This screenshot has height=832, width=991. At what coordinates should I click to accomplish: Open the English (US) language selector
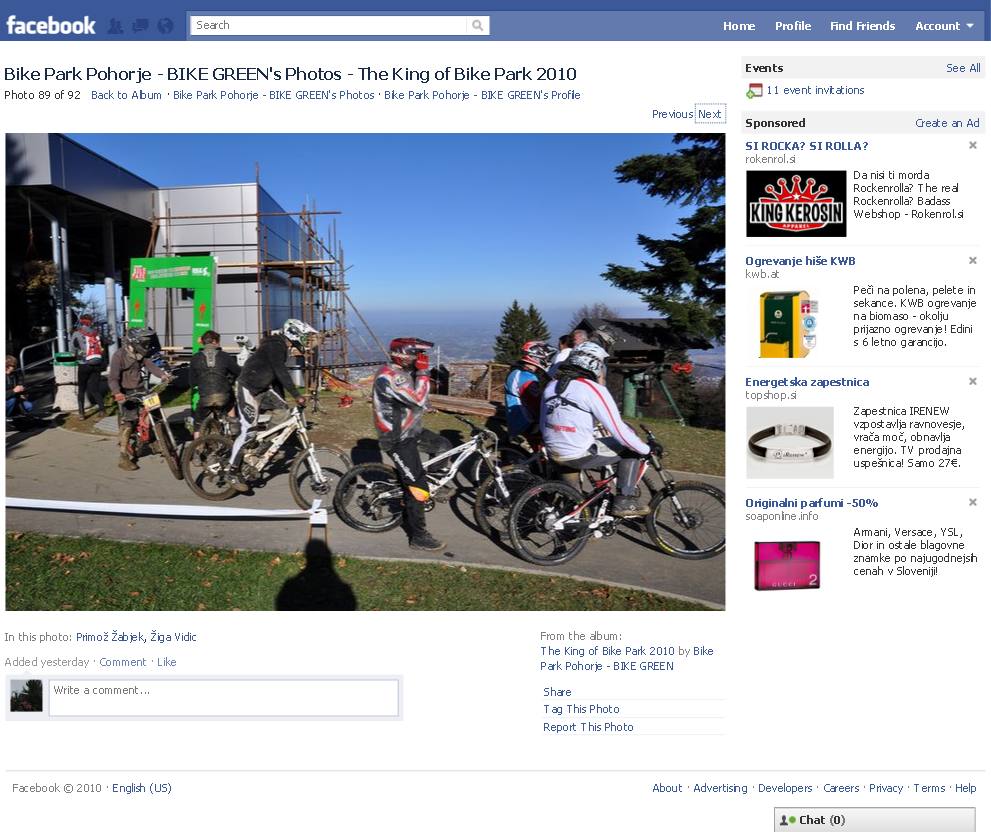(x=142, y=788)
